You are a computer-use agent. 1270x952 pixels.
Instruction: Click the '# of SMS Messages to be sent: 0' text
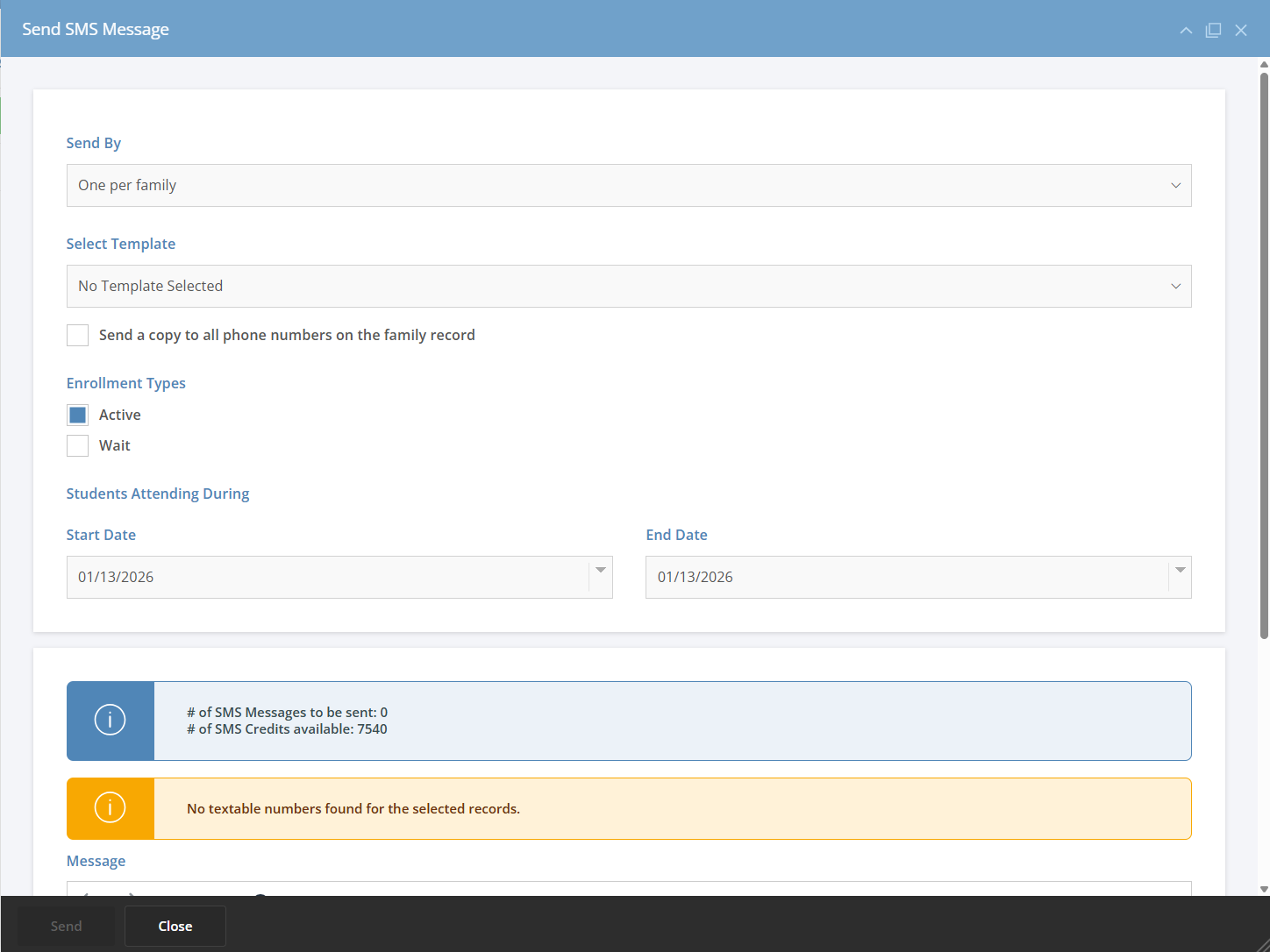tap(287, 712)
